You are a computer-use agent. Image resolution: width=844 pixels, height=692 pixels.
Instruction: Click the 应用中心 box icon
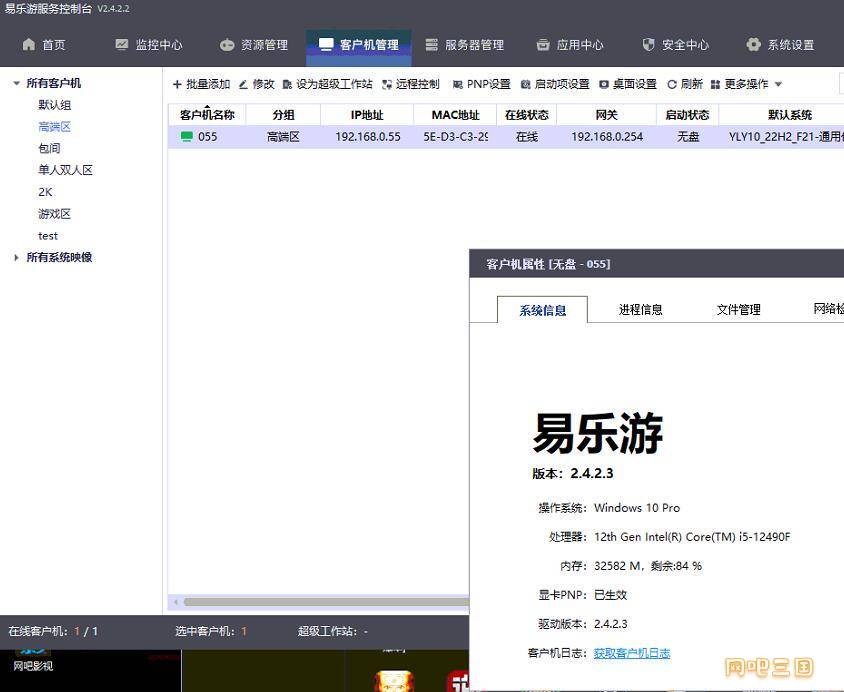(543, 45)
